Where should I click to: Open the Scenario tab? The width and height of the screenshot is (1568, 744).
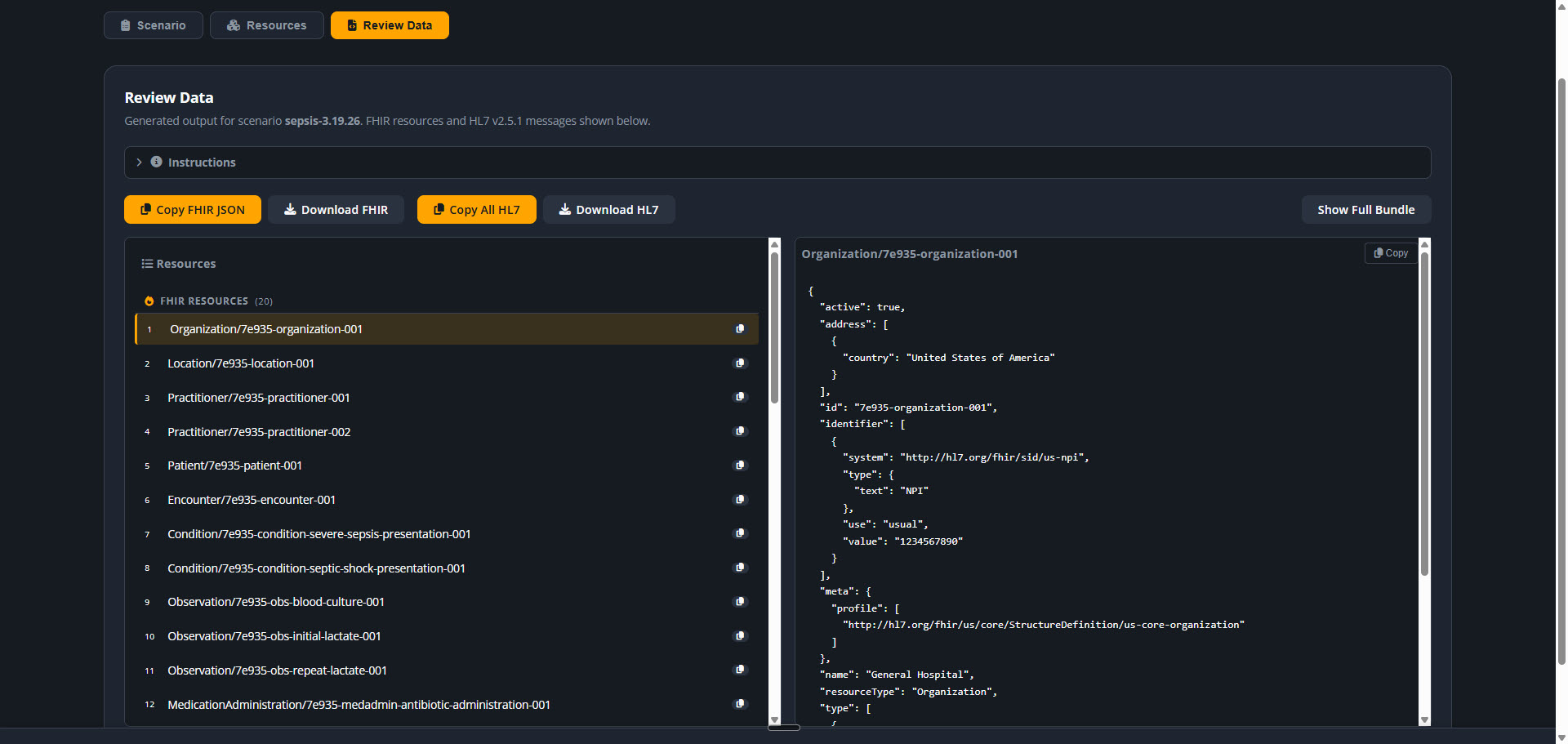click(153, 25)
